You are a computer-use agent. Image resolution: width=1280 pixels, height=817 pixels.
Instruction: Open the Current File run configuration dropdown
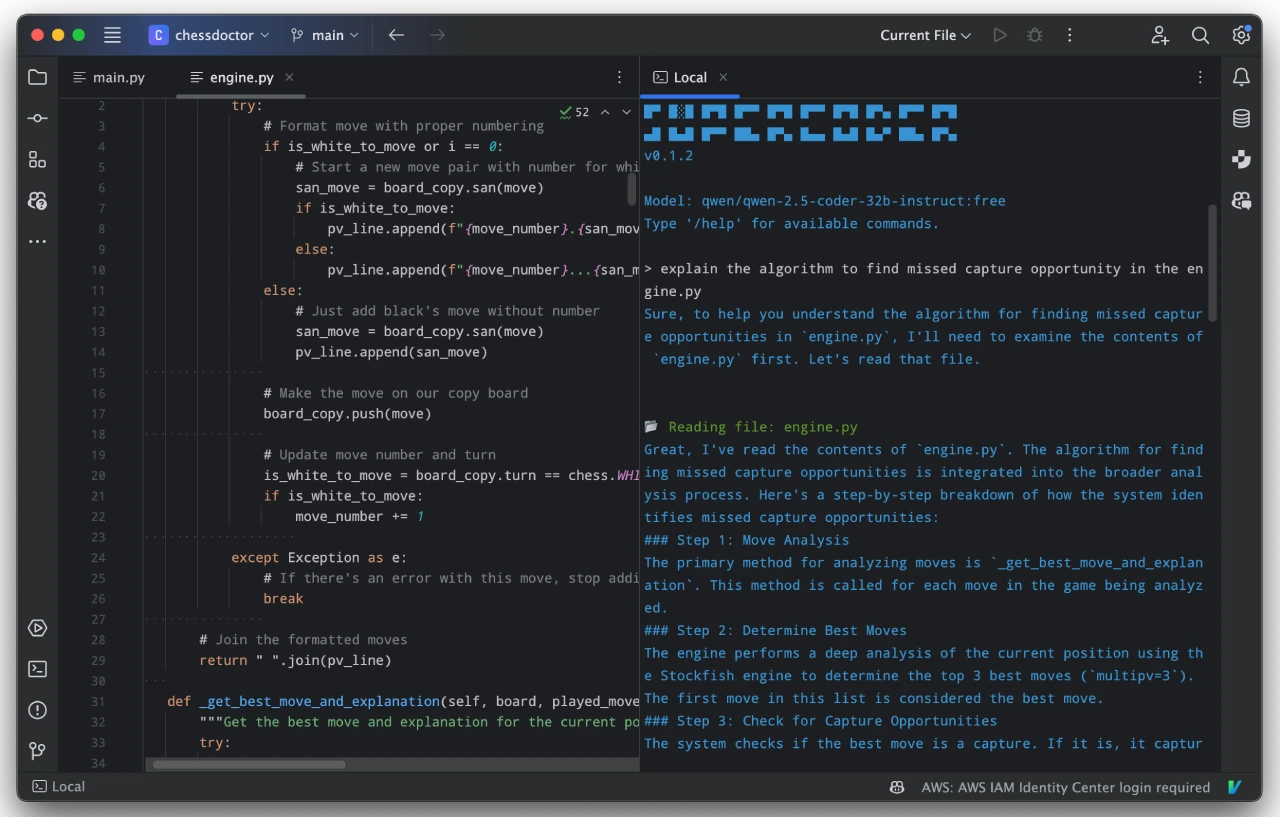(x=925, y=35)
